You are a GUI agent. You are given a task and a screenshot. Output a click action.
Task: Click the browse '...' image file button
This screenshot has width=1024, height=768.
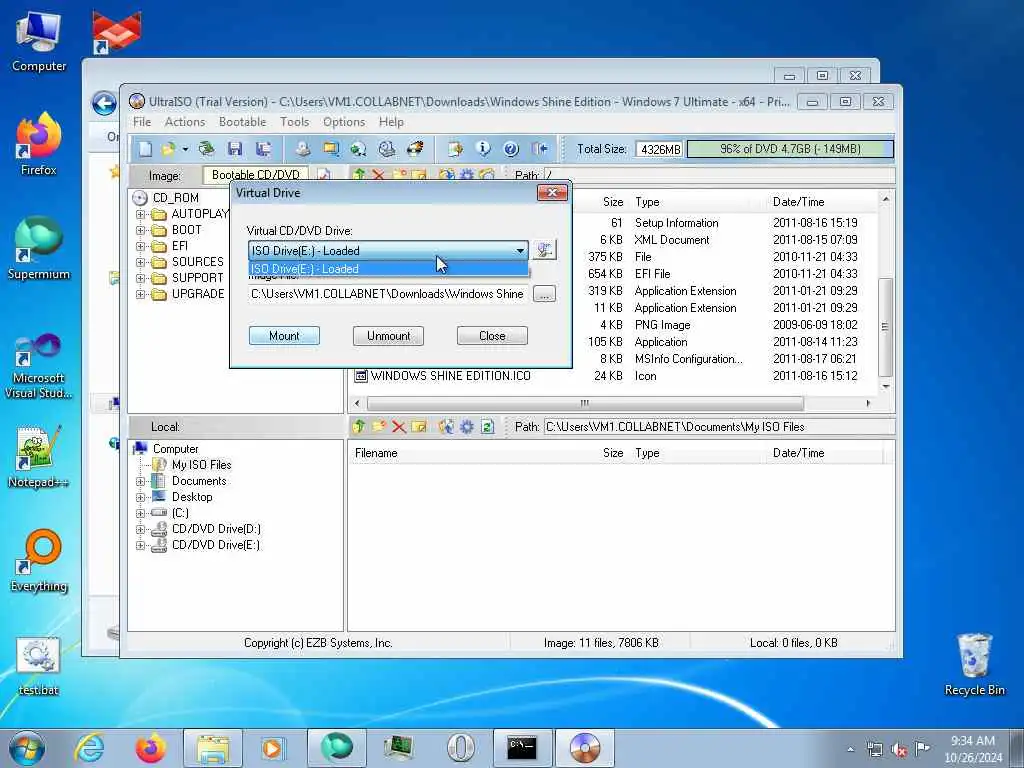coord(544,294)
